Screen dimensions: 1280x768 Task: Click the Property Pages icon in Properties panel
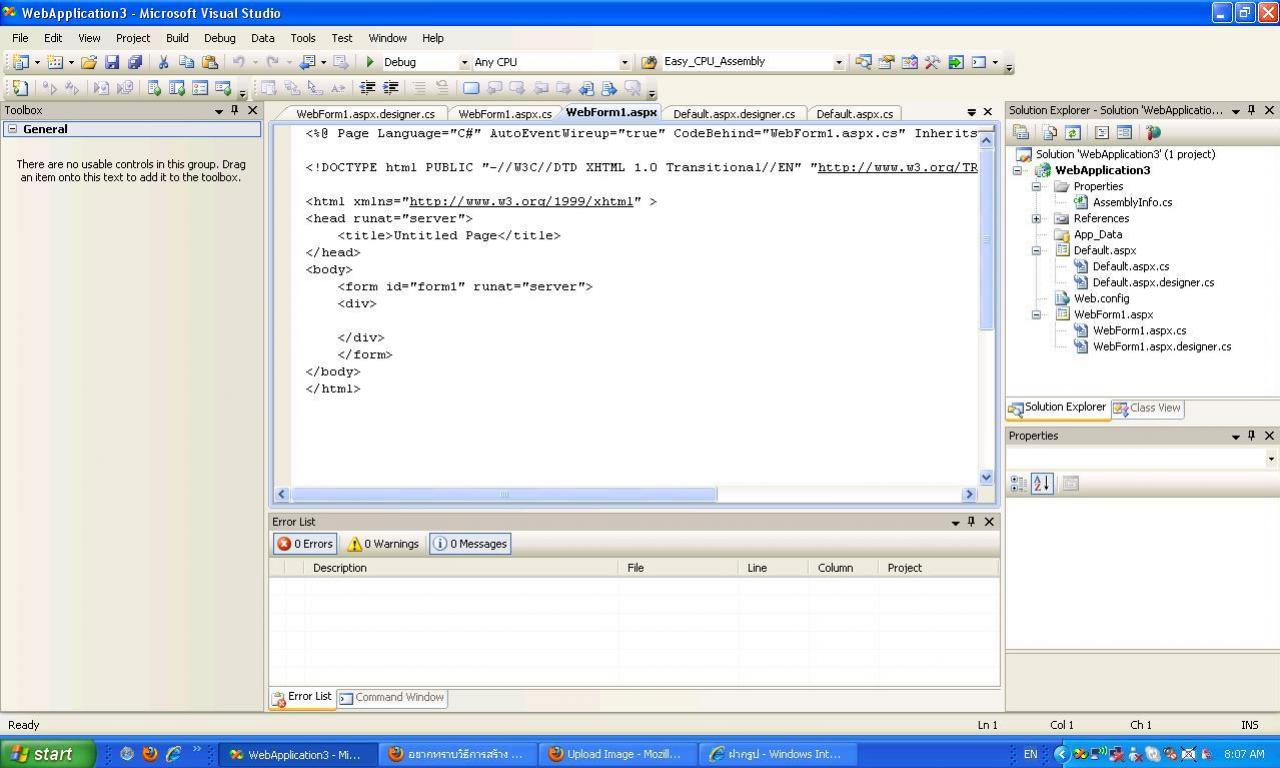(1070, 484)
